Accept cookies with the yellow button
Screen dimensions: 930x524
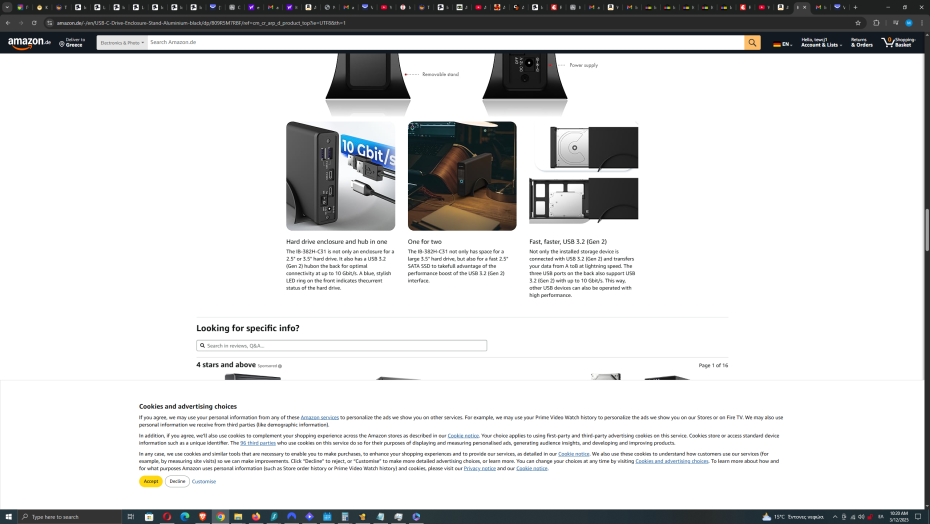pos(151,481)
